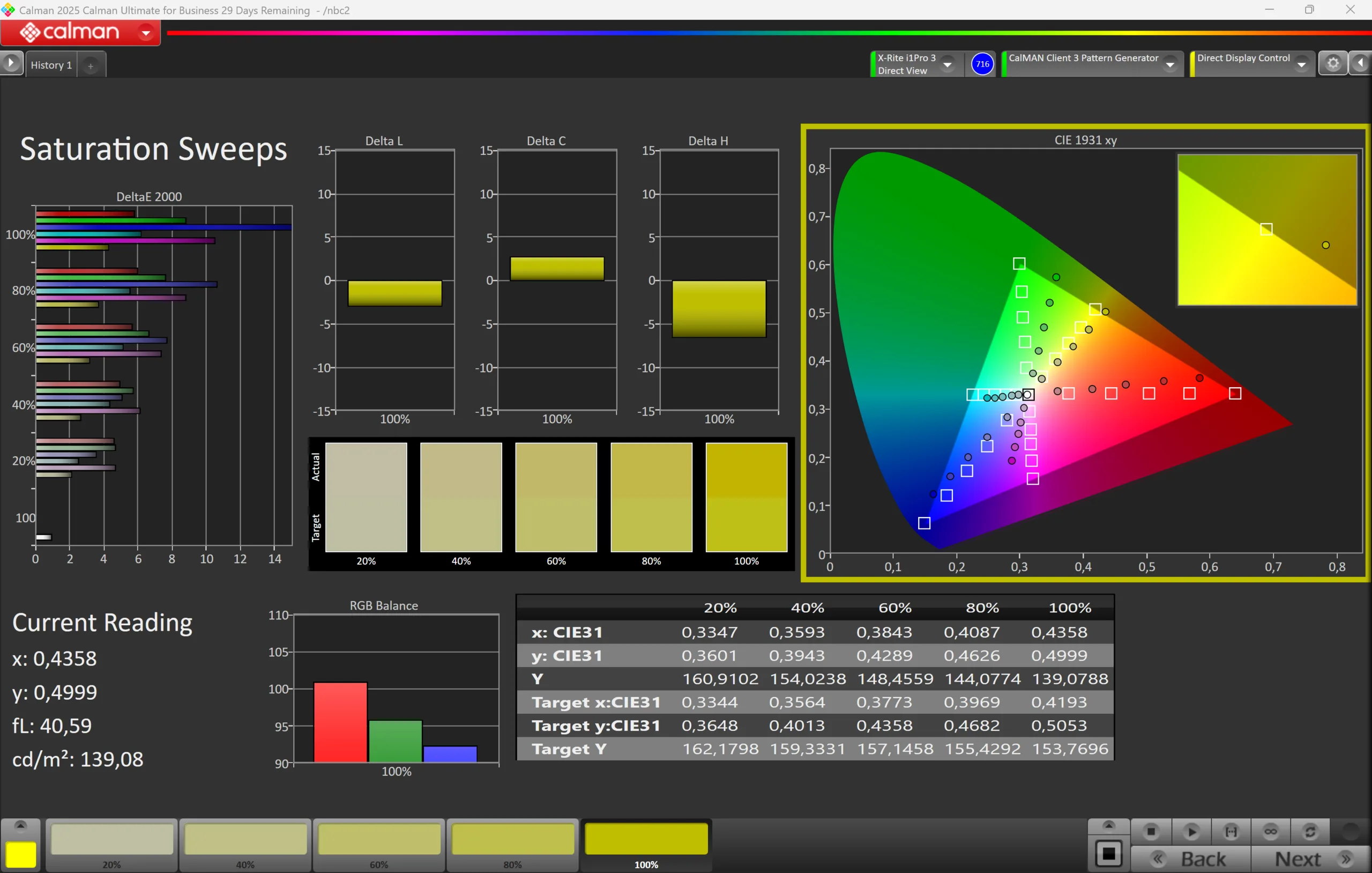Expand the Direct Display Control dropdown

tap(1301, 64)
